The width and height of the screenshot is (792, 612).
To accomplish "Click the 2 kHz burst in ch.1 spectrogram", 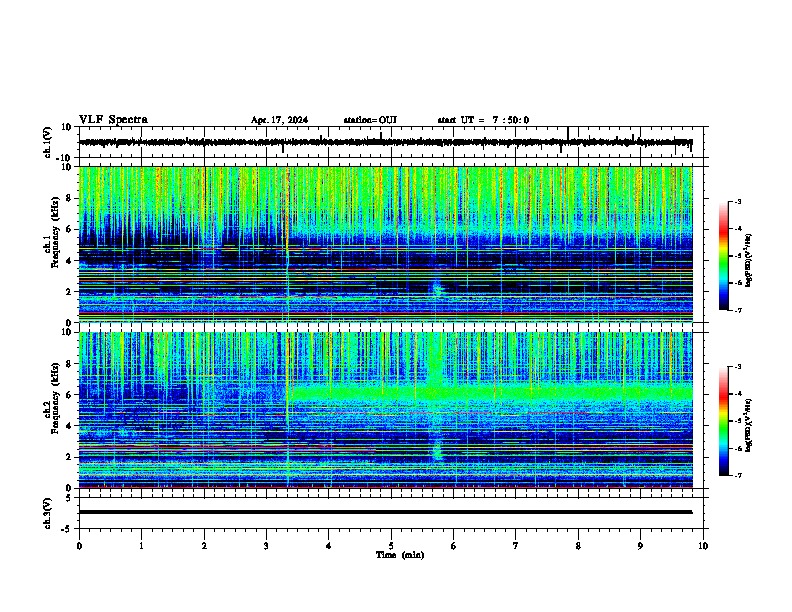I will (437, 288).
